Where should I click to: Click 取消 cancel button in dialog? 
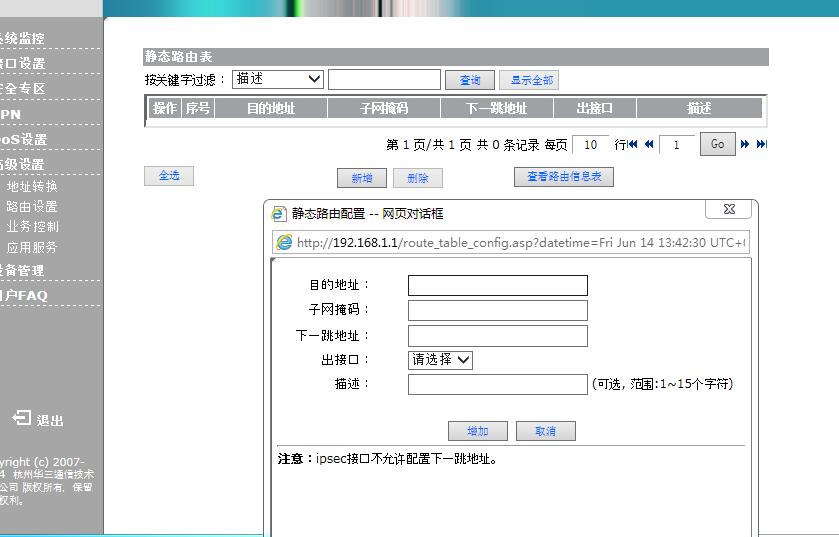coord(546,431)
